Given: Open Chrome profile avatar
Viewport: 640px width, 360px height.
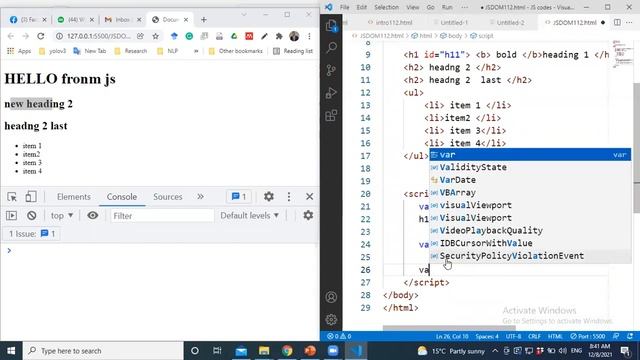Looking at the screenshot, I should click(294, 36).
